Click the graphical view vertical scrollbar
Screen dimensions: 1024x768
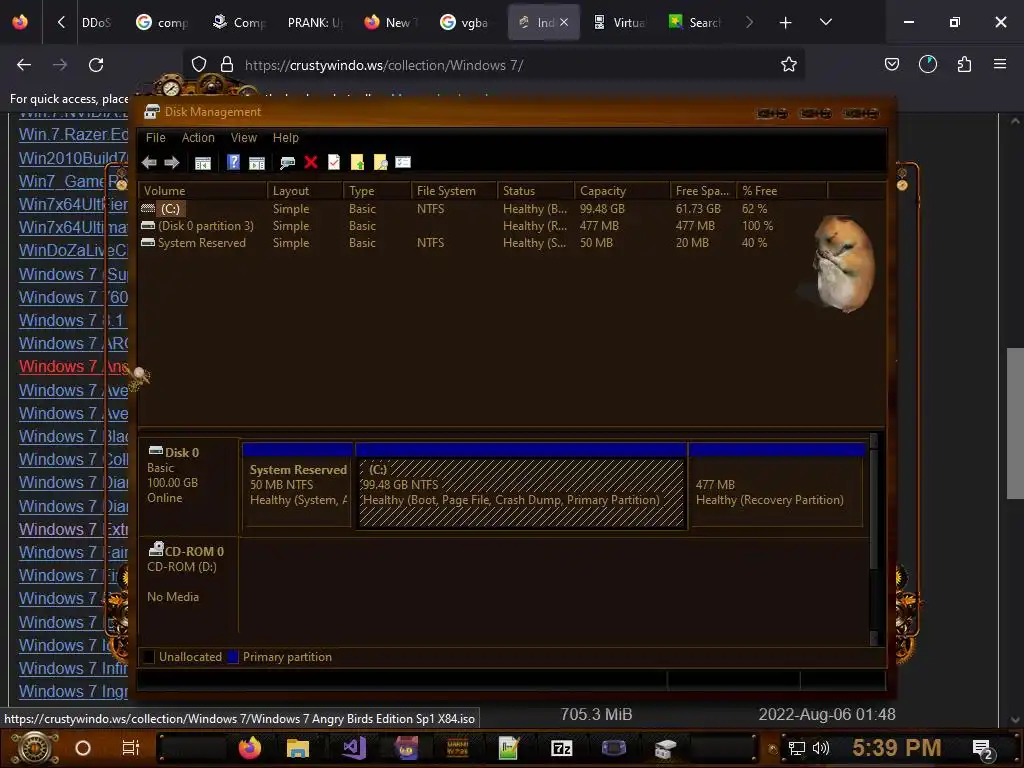[874, 541]
